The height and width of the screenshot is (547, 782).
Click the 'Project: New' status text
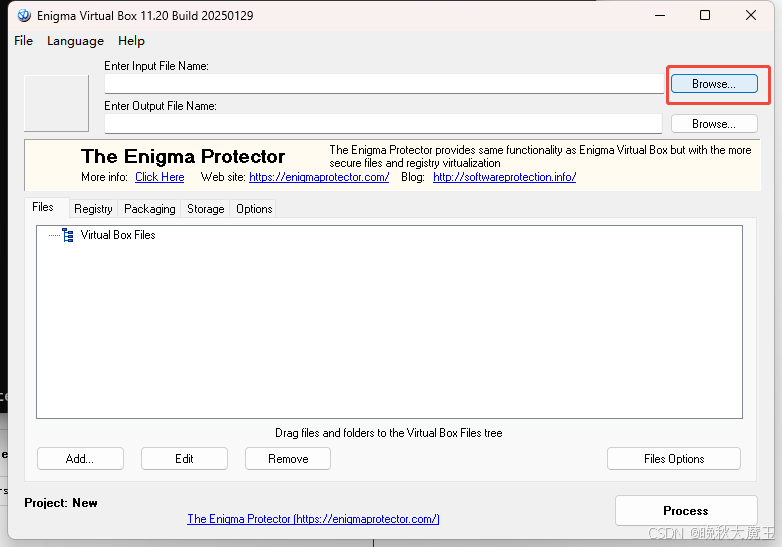tap(61, 503)
